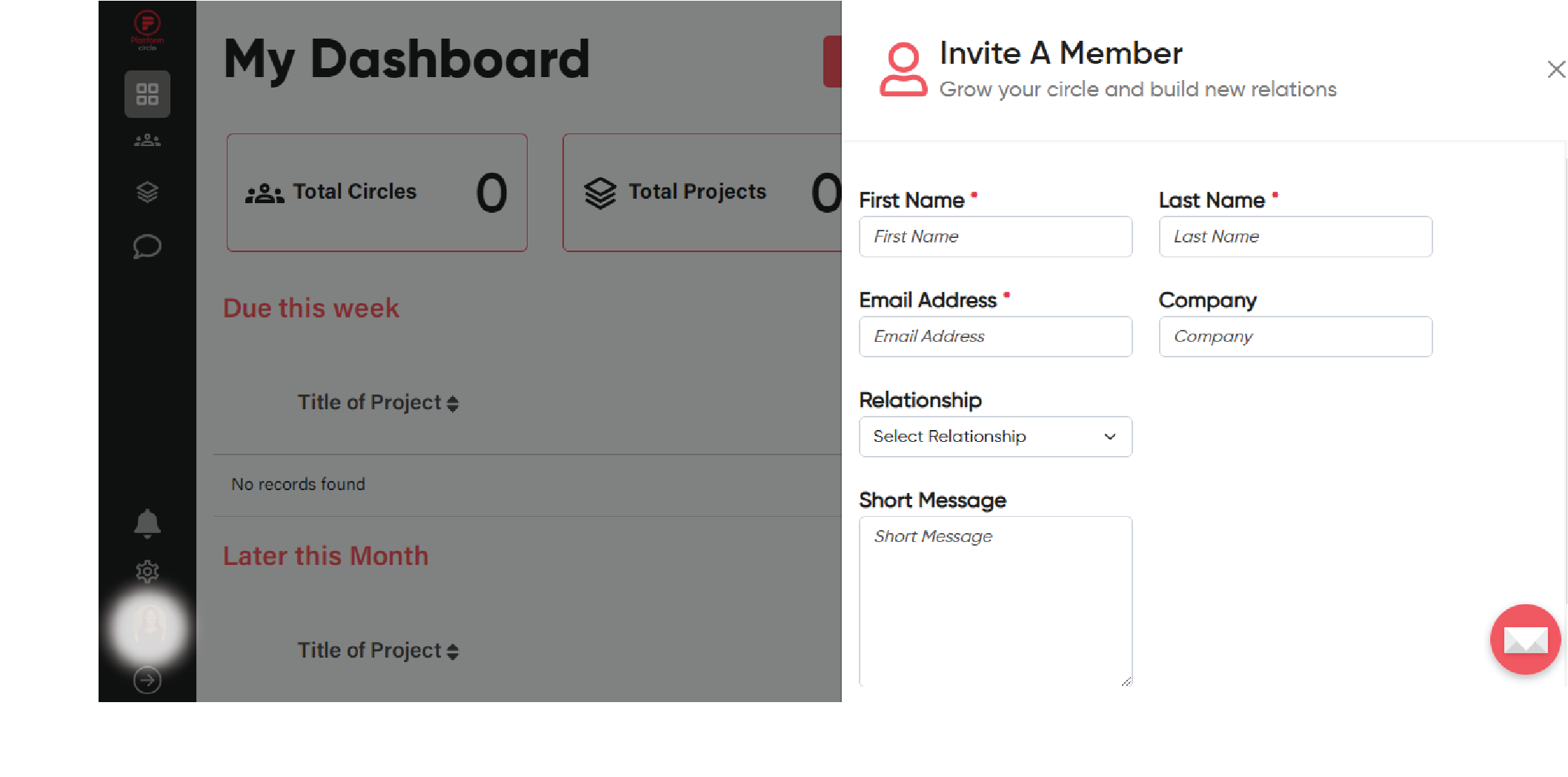Click the user profile avatar thumbnail
This screenshot has height=777, width=1568.
click(150, 627)
